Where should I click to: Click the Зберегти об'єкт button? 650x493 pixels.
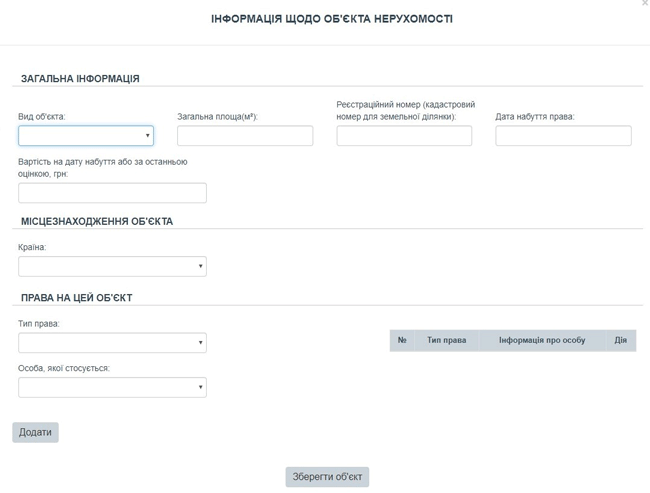click(327, 477)
